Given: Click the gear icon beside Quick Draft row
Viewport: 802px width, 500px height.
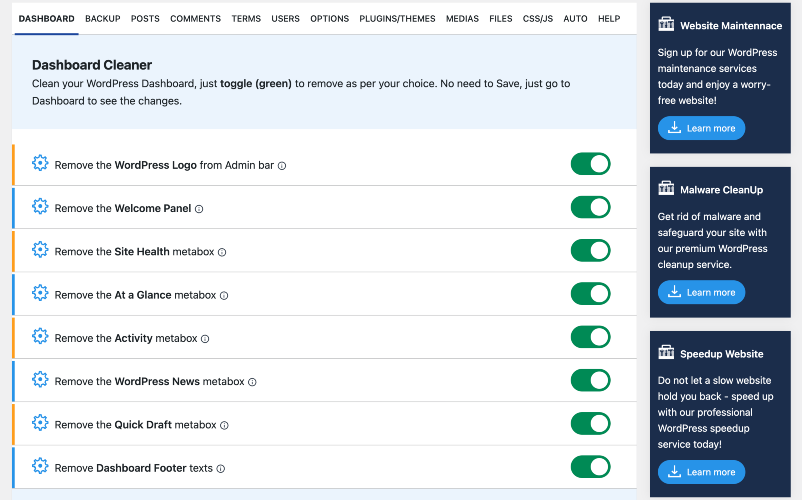Looking at the screenshot, I should point(40,423).
